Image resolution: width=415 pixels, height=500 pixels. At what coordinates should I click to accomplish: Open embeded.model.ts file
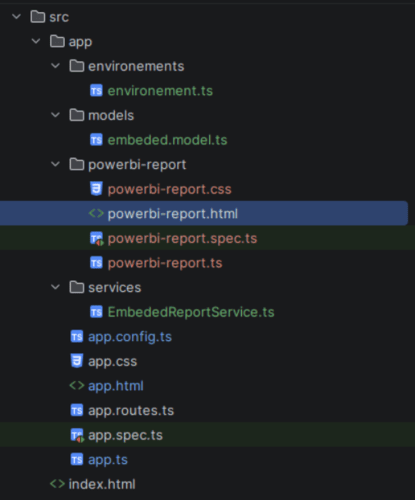coord(167,140)
